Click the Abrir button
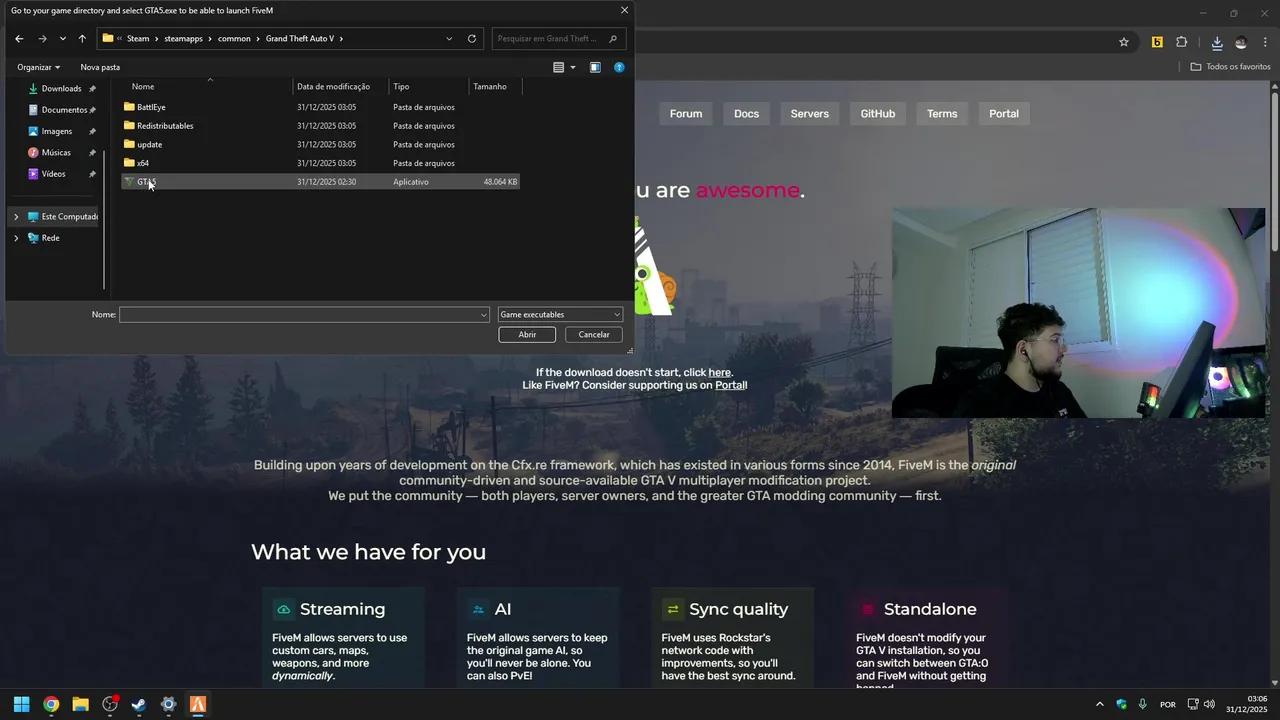The image size is (1280, 720). click(527, 335)
